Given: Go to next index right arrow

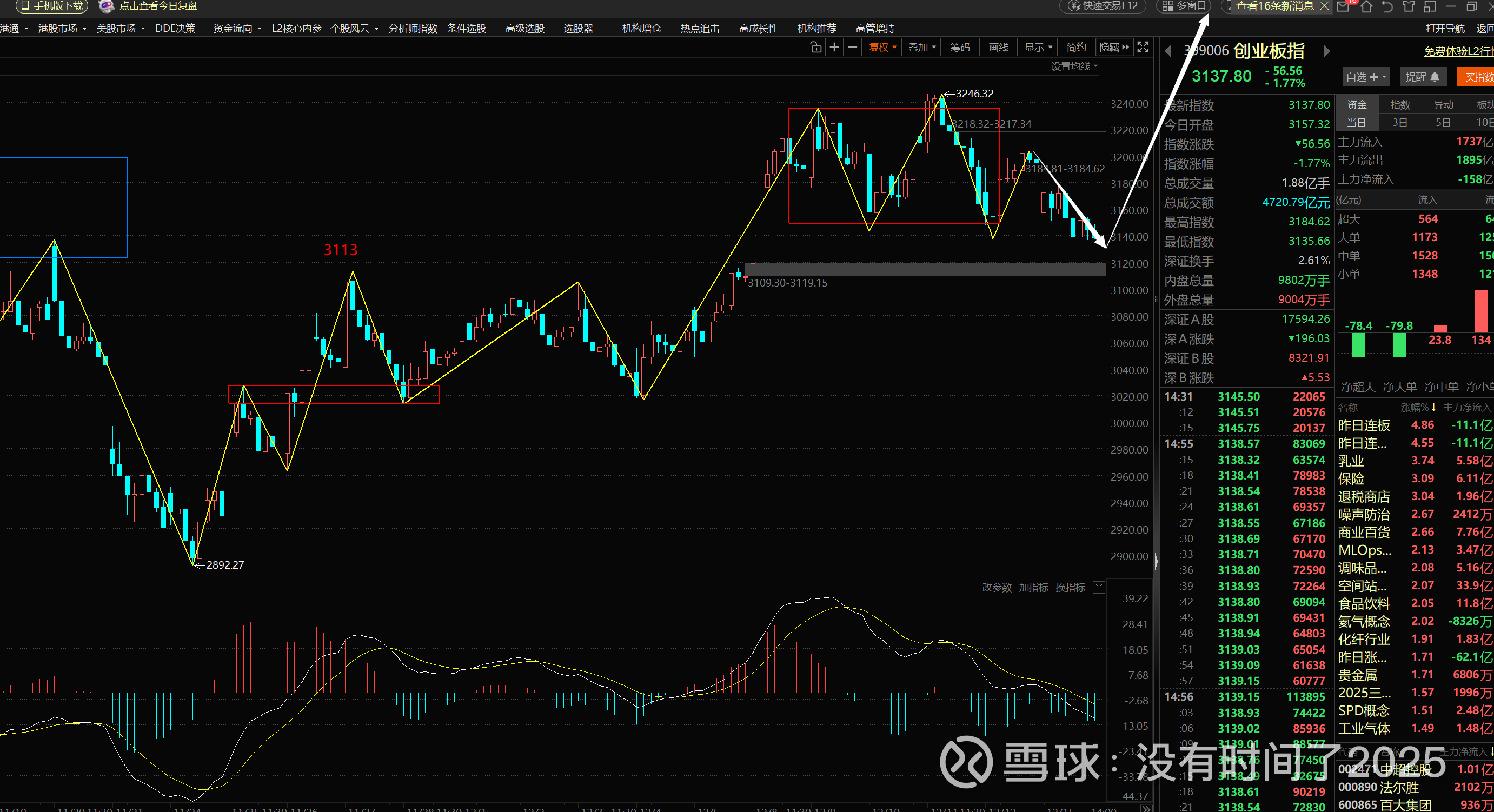Looking at the screenshot, I should 1326,51.
